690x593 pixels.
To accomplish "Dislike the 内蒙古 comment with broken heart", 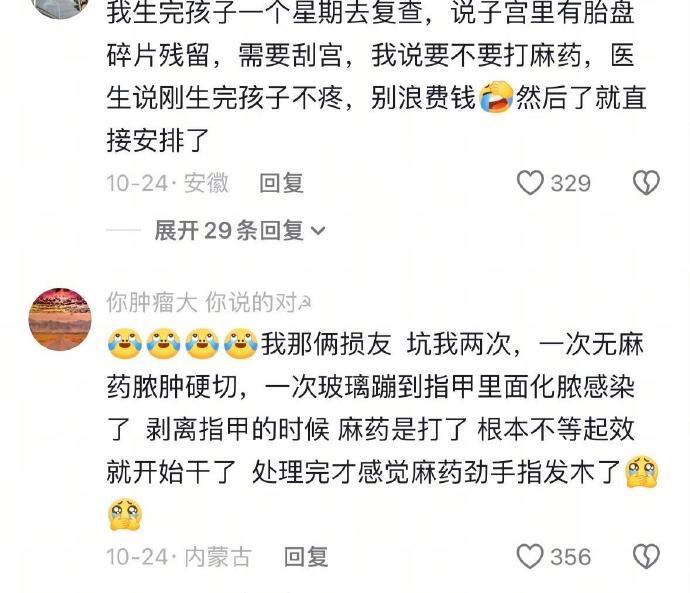I will click(646, 556).
